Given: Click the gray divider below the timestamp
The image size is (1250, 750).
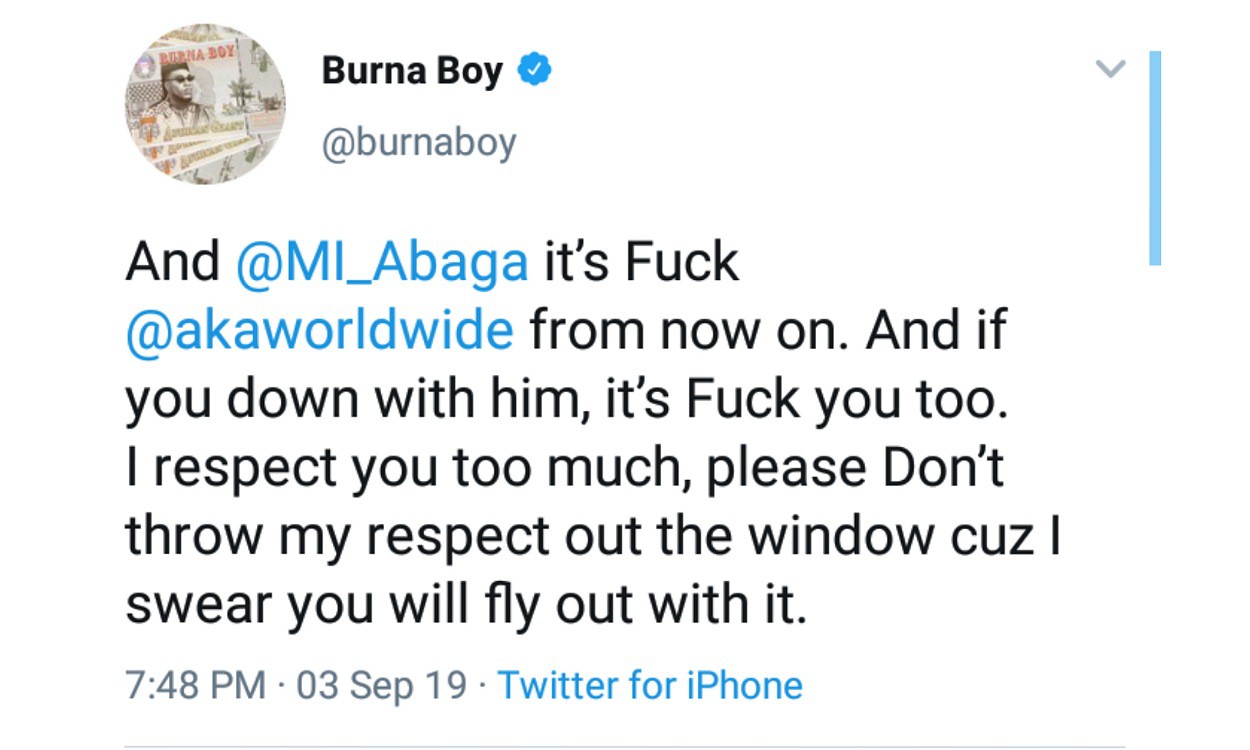Looking at the screenshot, I should [x=625, y=746].
